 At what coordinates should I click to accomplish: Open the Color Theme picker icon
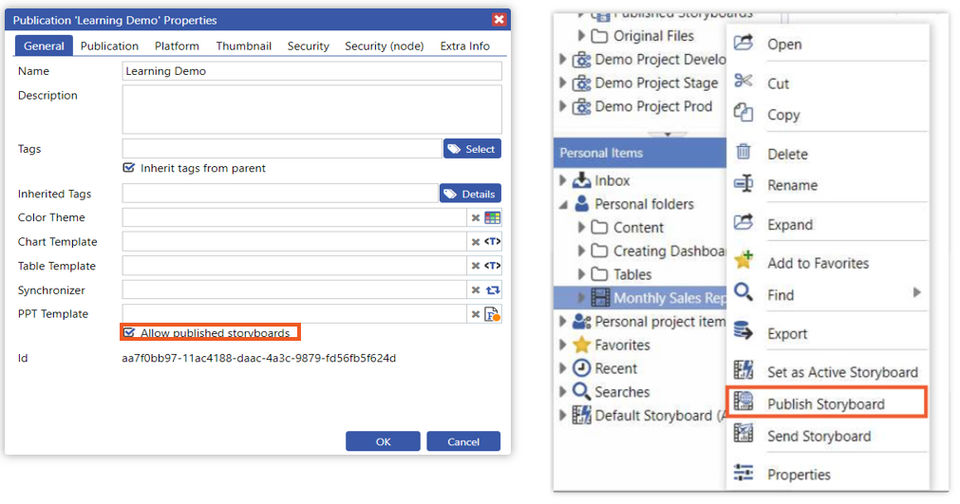492,217
